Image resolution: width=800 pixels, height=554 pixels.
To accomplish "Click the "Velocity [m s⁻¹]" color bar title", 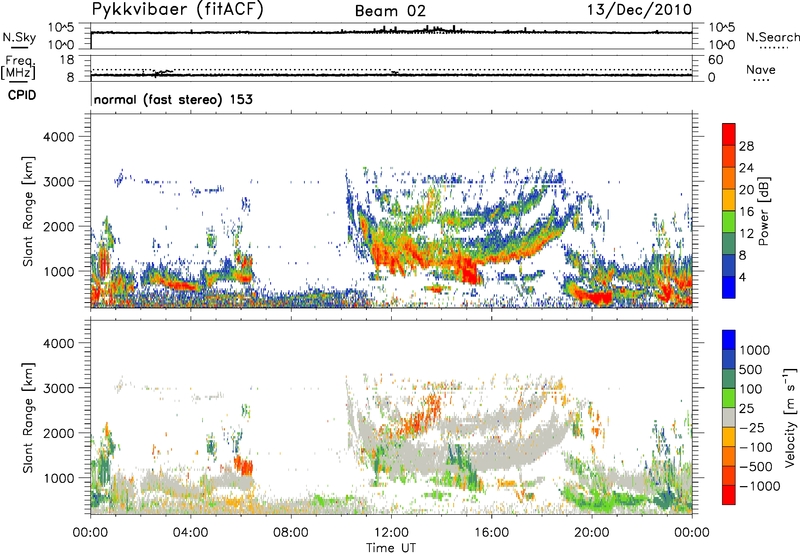I will 790,417.
